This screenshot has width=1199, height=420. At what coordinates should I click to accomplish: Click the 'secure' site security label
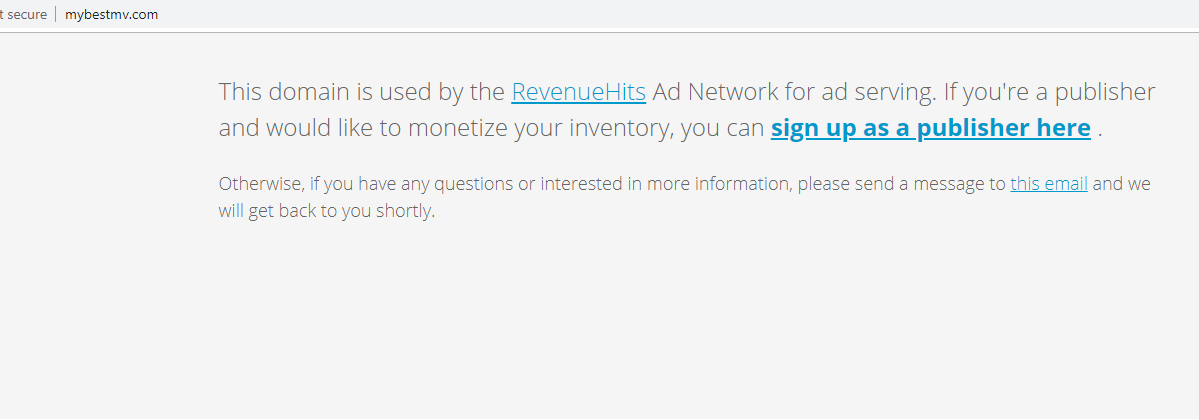point(27,15)
